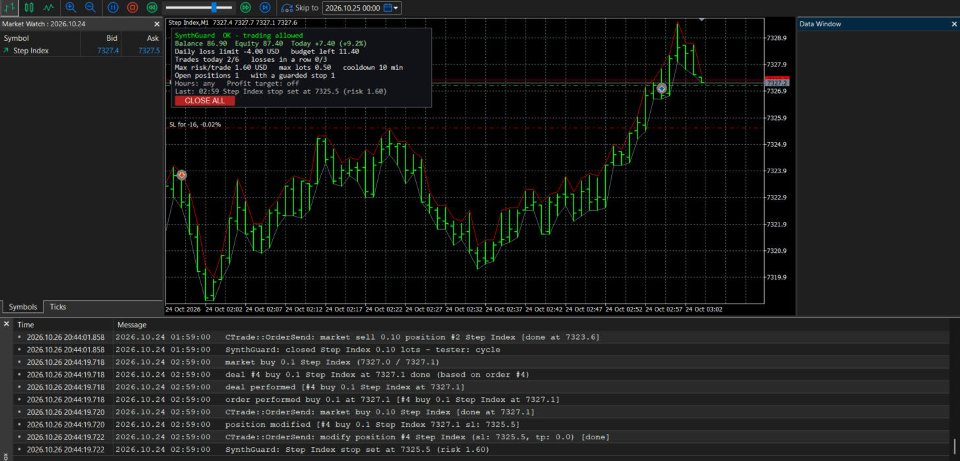Image resolution: width=960 pixels, height=461 pixels.
Task: Close the journal log panel
Action: click(6, 324)
